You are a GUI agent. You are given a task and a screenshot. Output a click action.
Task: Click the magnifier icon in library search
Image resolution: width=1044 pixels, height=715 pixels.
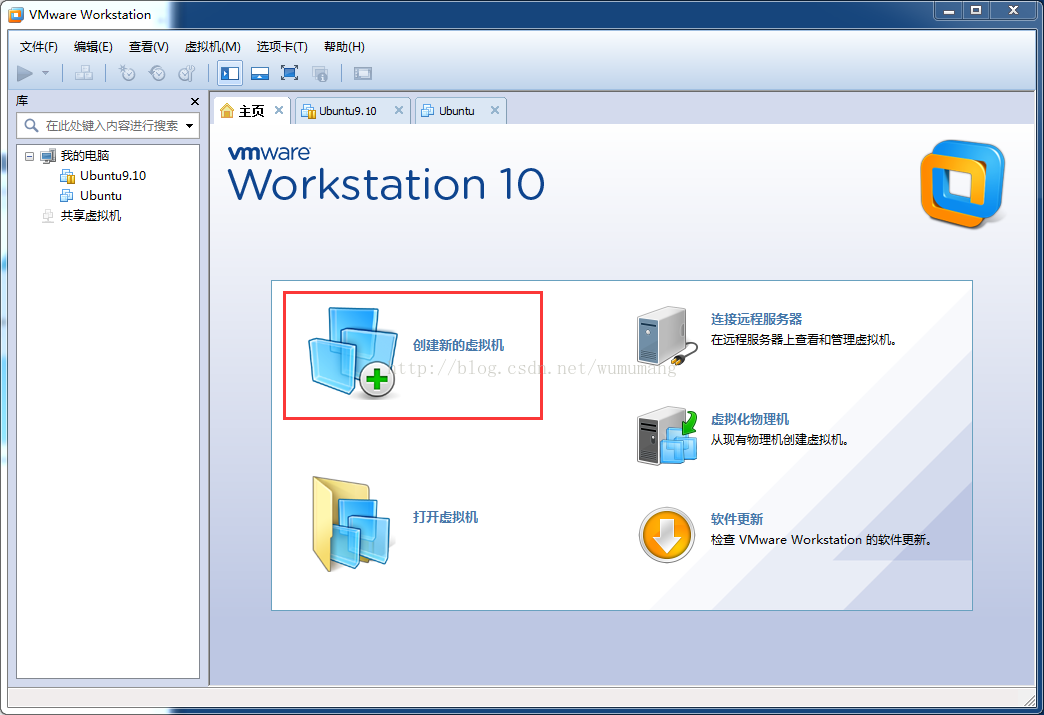(x=31, y=125)
